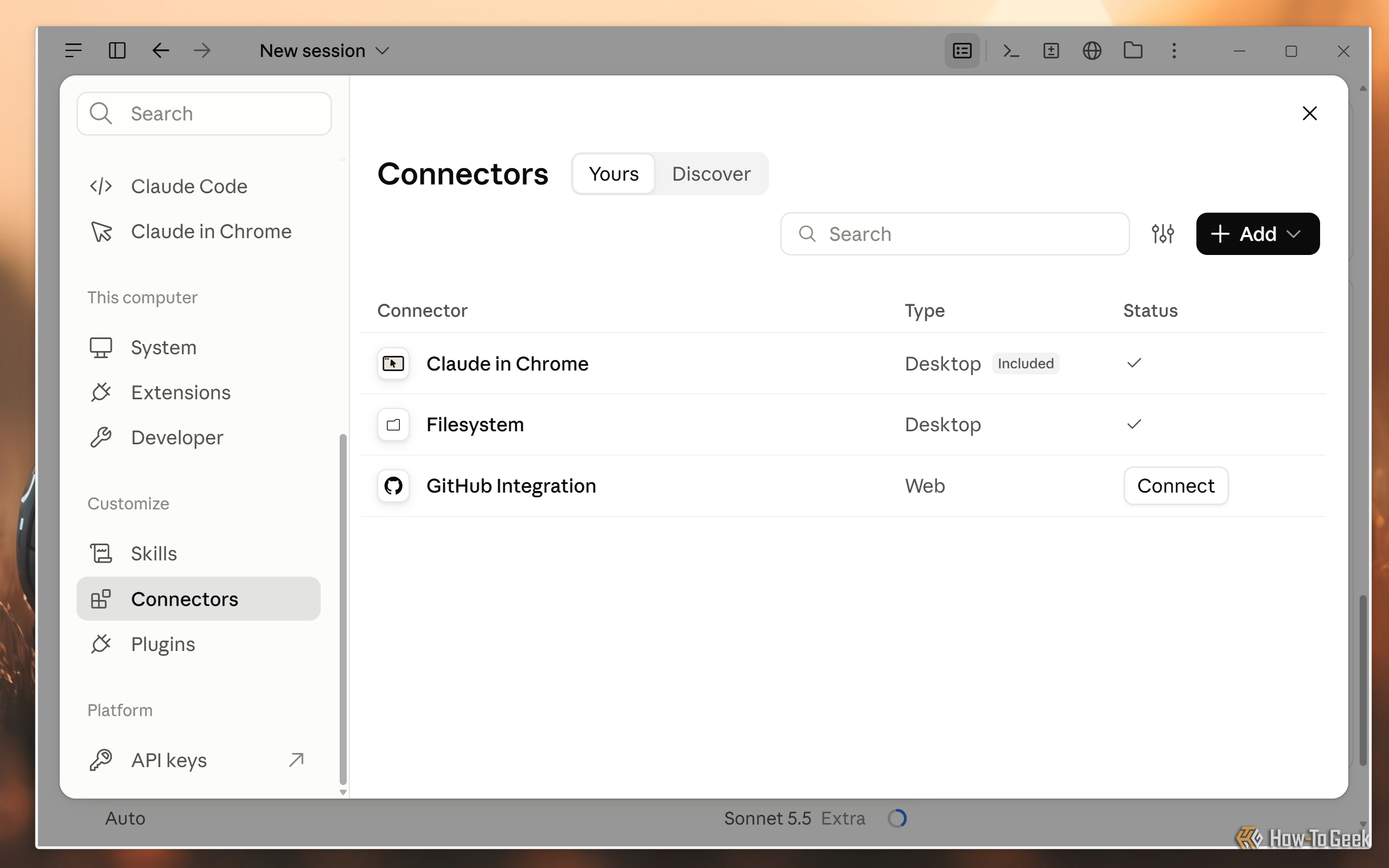
Task: Click the Claude in Chrome connector icon
Action: click(393, 363)
